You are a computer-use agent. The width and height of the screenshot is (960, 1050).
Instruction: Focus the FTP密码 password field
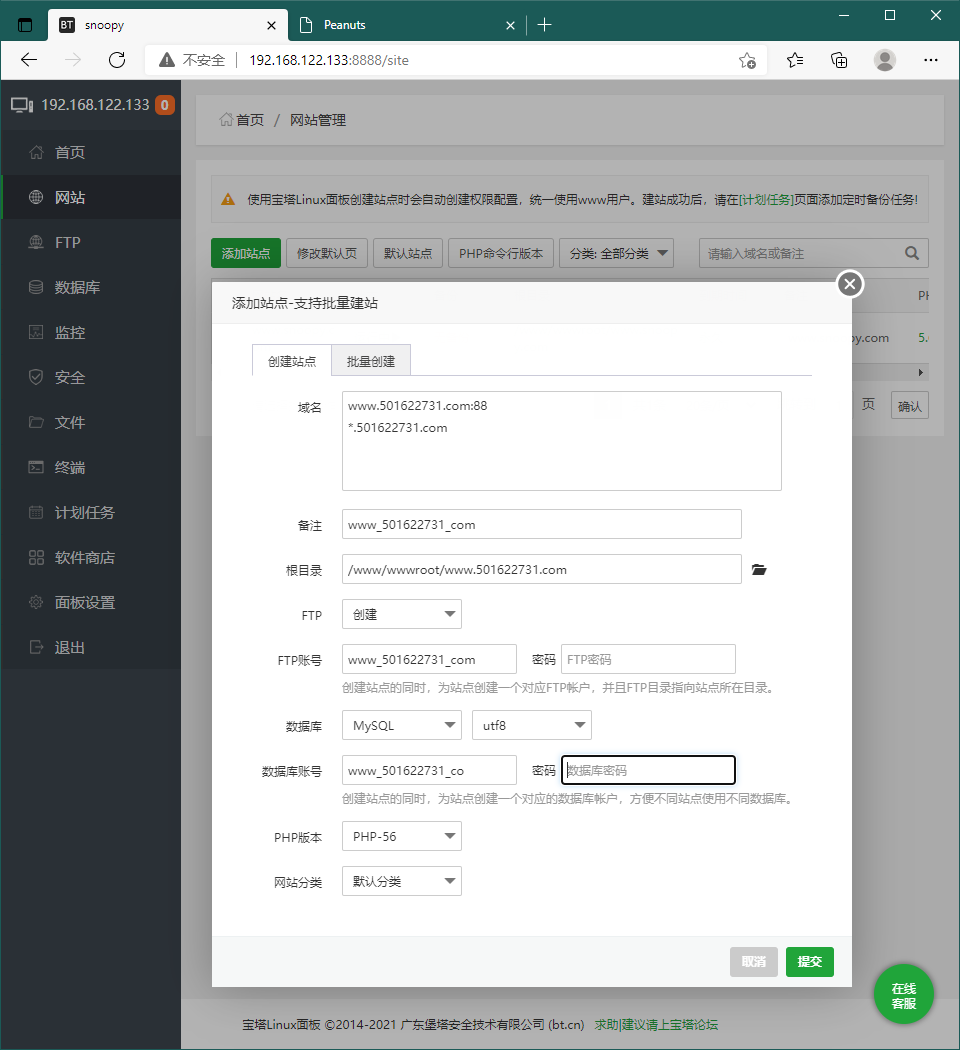coord(648,659)
